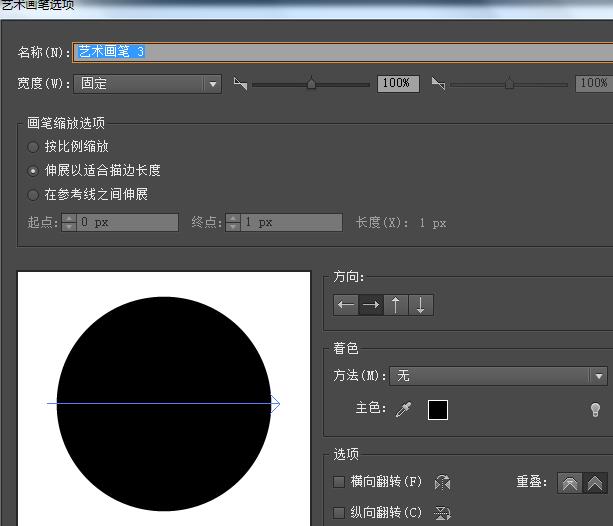Select the downward direction arrow button
Screen dimensions: 613x526
(x=421, y=305)
